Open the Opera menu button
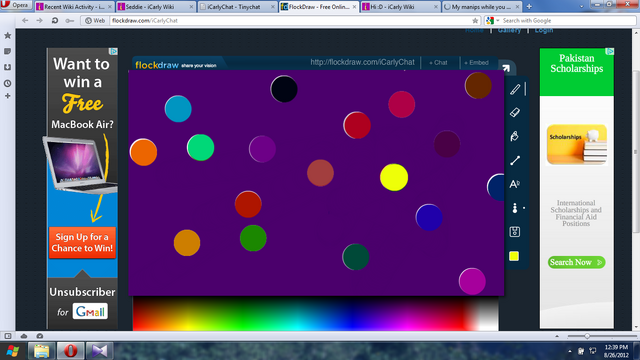 pyautogui.click(x=16, y=5)
